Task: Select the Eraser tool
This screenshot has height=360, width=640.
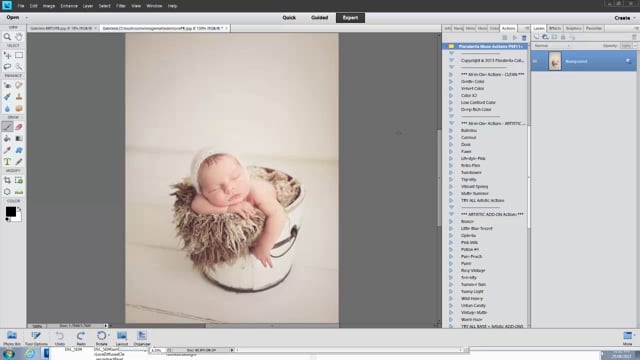Action: (x=19, y=127)
